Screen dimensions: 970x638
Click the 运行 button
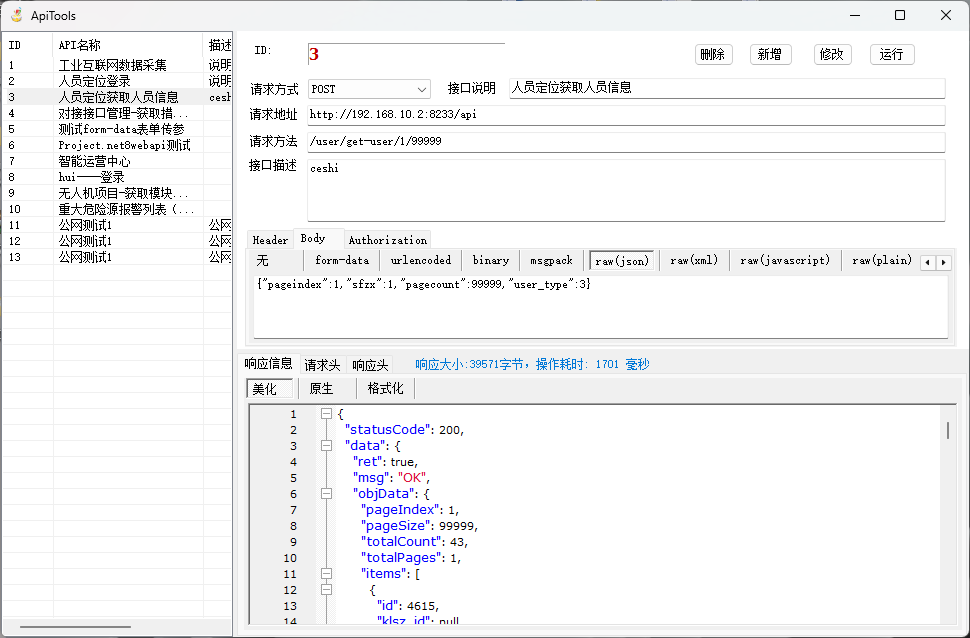click(x=891, y=54)
